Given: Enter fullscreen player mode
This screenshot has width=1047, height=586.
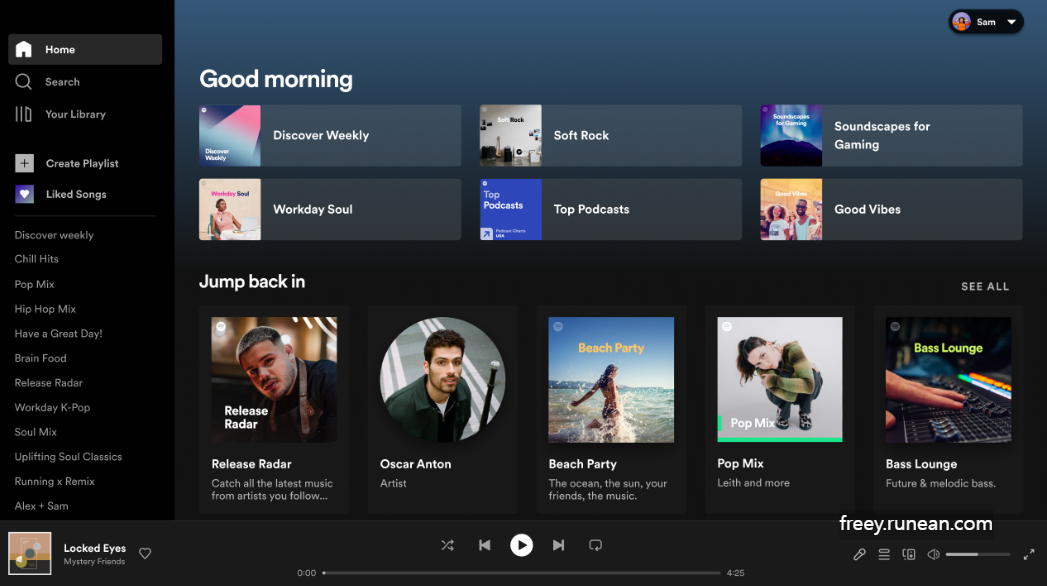Looking at the screenshot, I should click(x=1028, y=553).
